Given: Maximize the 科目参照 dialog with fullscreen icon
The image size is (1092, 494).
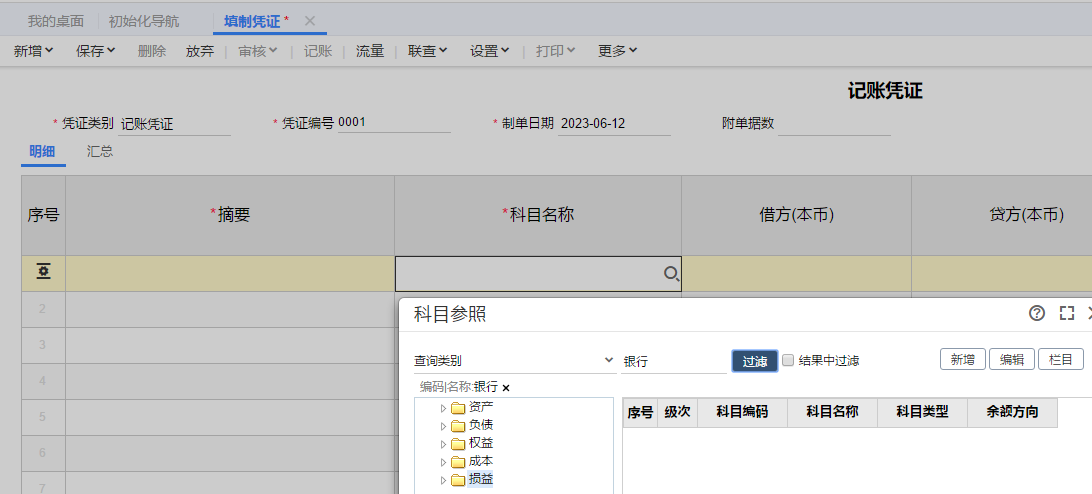Looking at the screenshot, I should coord(1066,313).
